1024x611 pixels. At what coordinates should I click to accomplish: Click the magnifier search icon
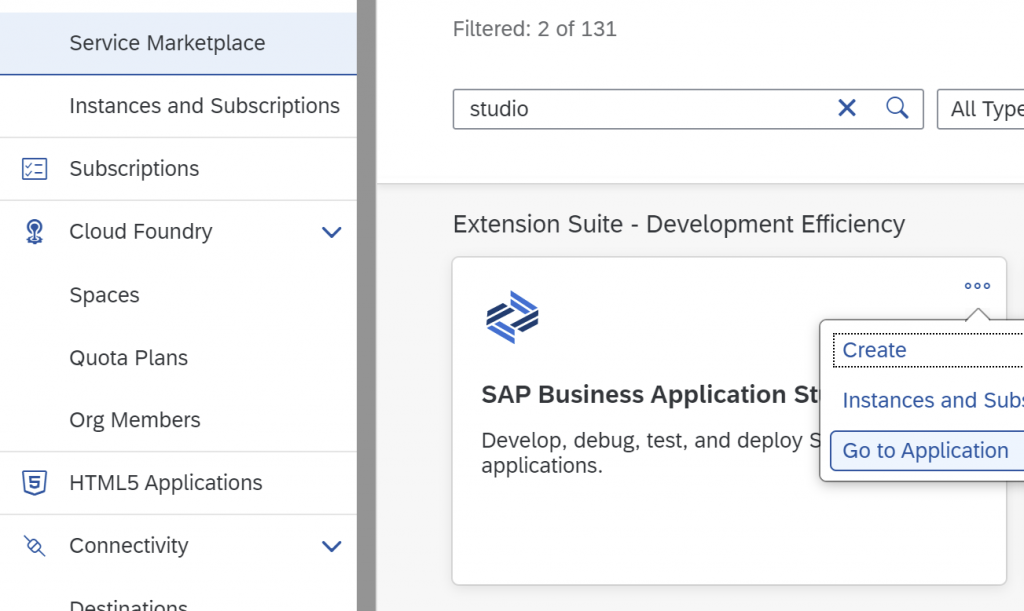pyautogui.click(x=897, y=108)
